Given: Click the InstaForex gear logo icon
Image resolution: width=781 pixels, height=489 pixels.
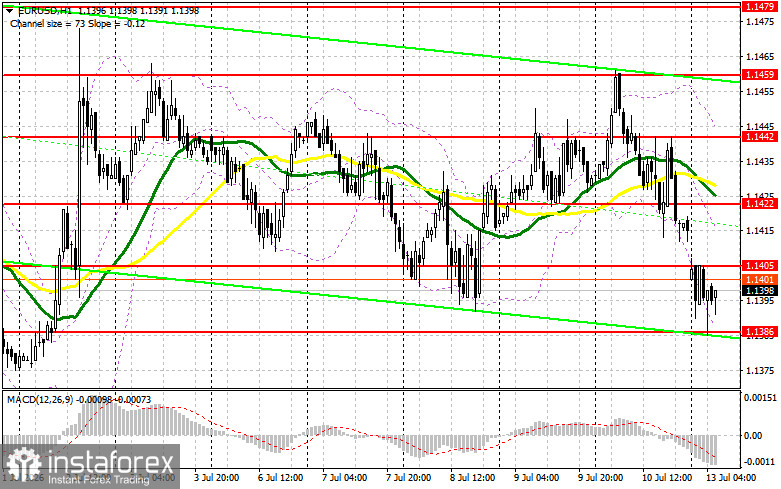Looking at the screenshot, I should 23,465.
